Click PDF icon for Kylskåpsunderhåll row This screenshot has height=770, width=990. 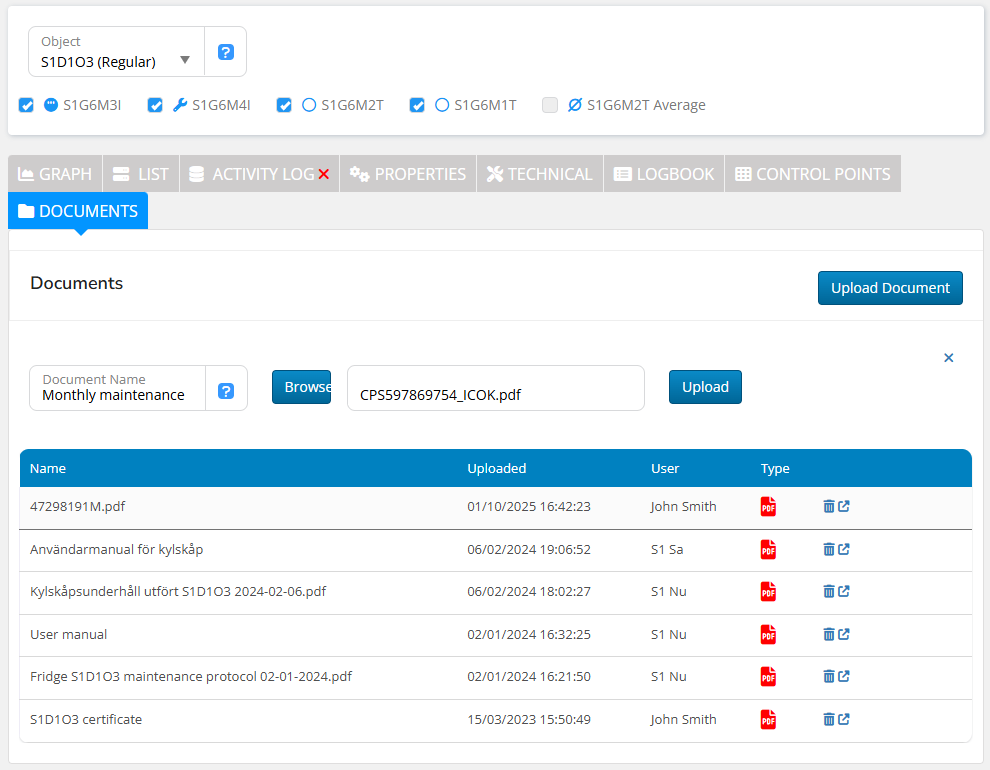(x=768, y=592)
